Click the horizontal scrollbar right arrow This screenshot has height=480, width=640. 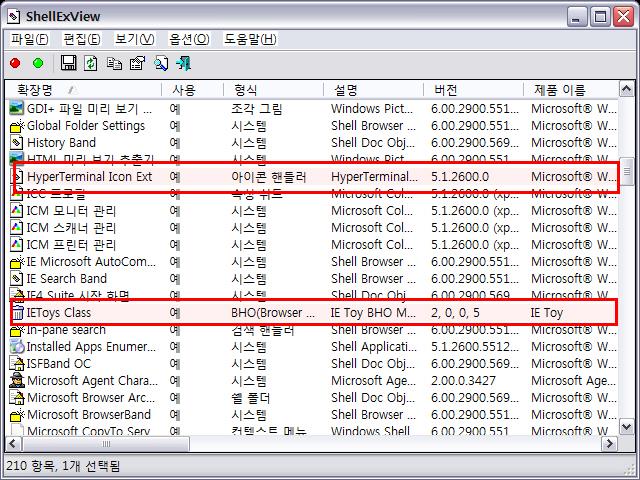(x=610, y=443)
